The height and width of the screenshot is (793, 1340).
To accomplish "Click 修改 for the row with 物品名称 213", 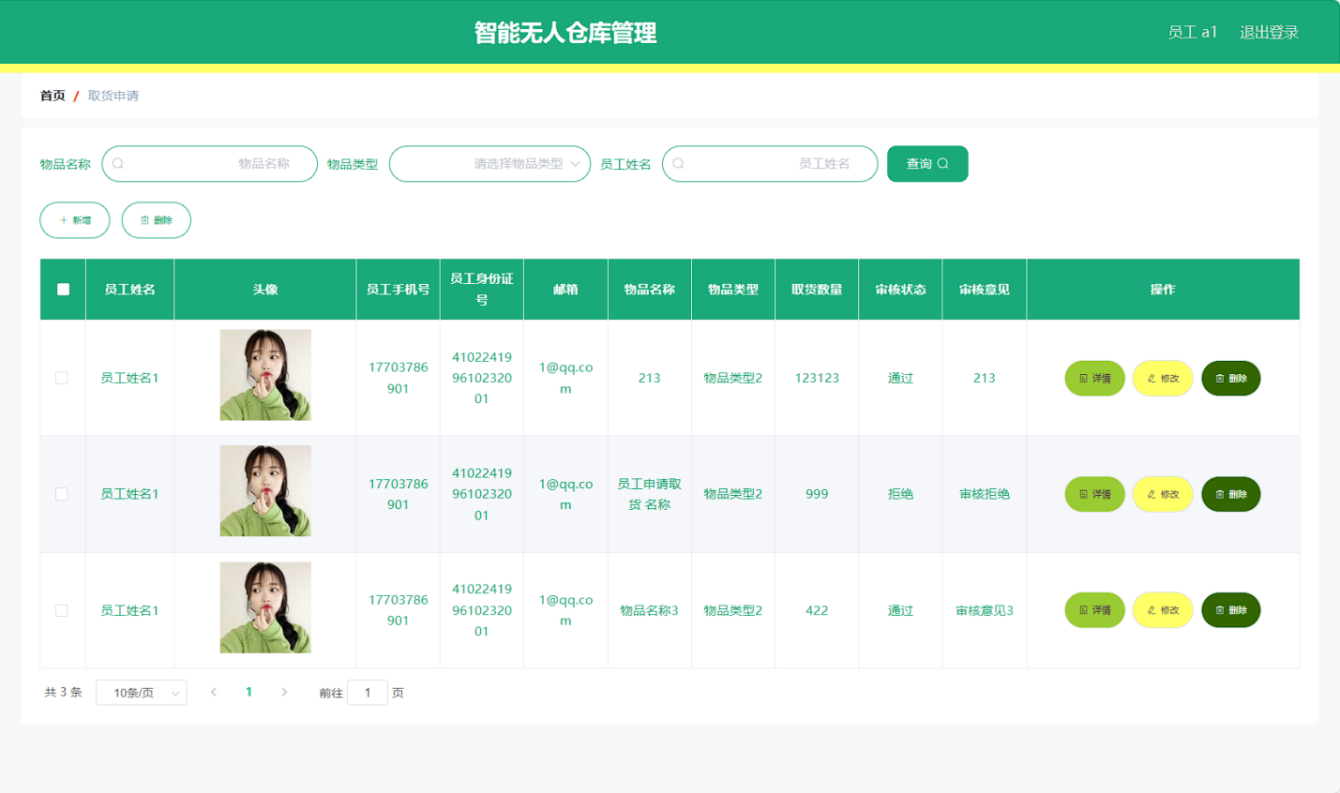I will 1163,378.
